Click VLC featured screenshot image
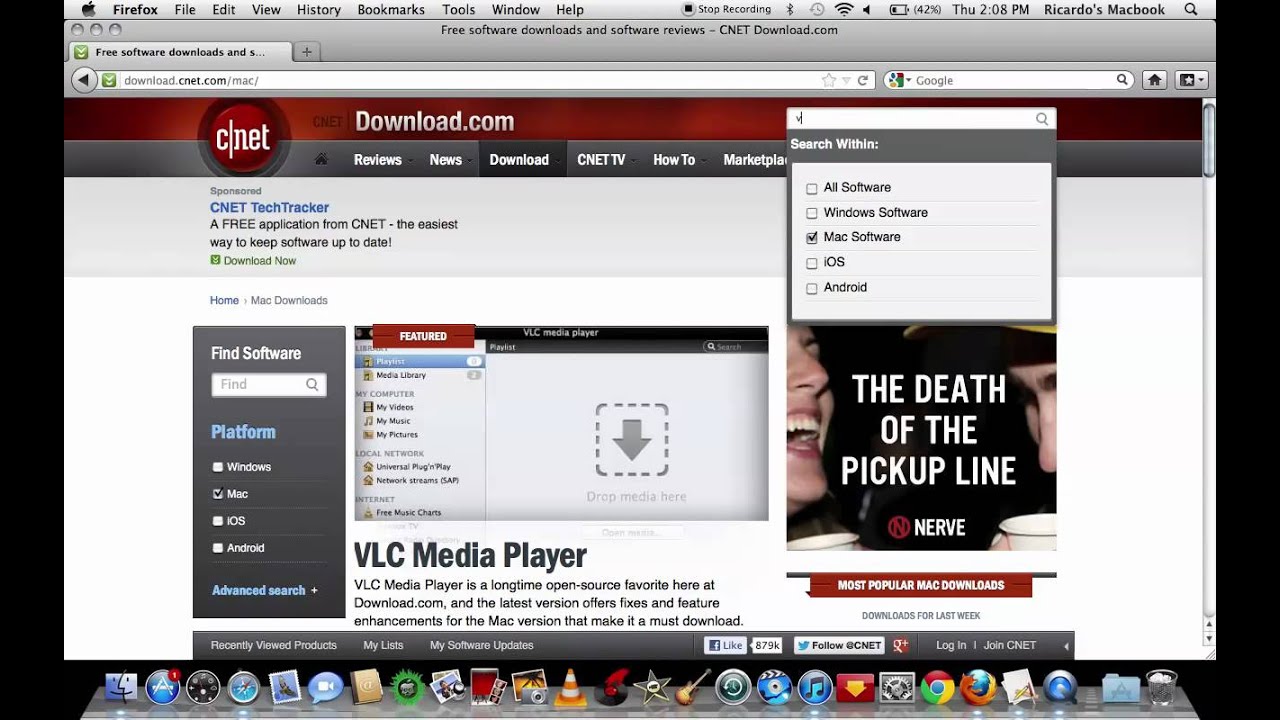Image resolution: width=1280 pixels, height=720 pixels. coord(561,423)
